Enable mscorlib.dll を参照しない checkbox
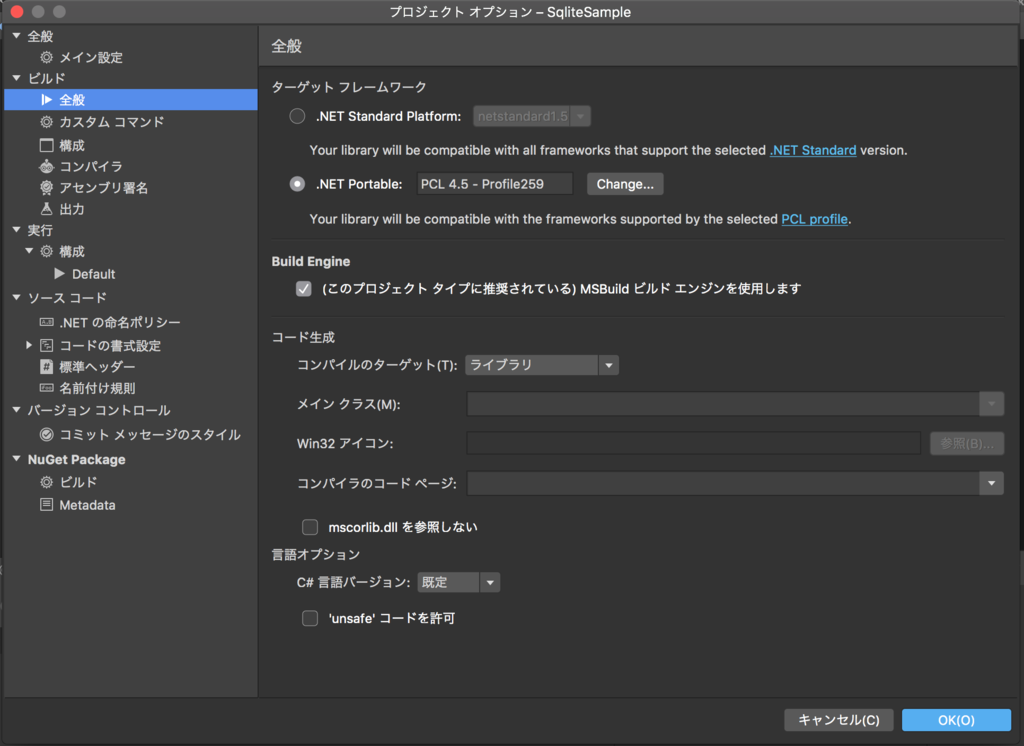This screenshot has width=1024, height=746. coord(310,527)
